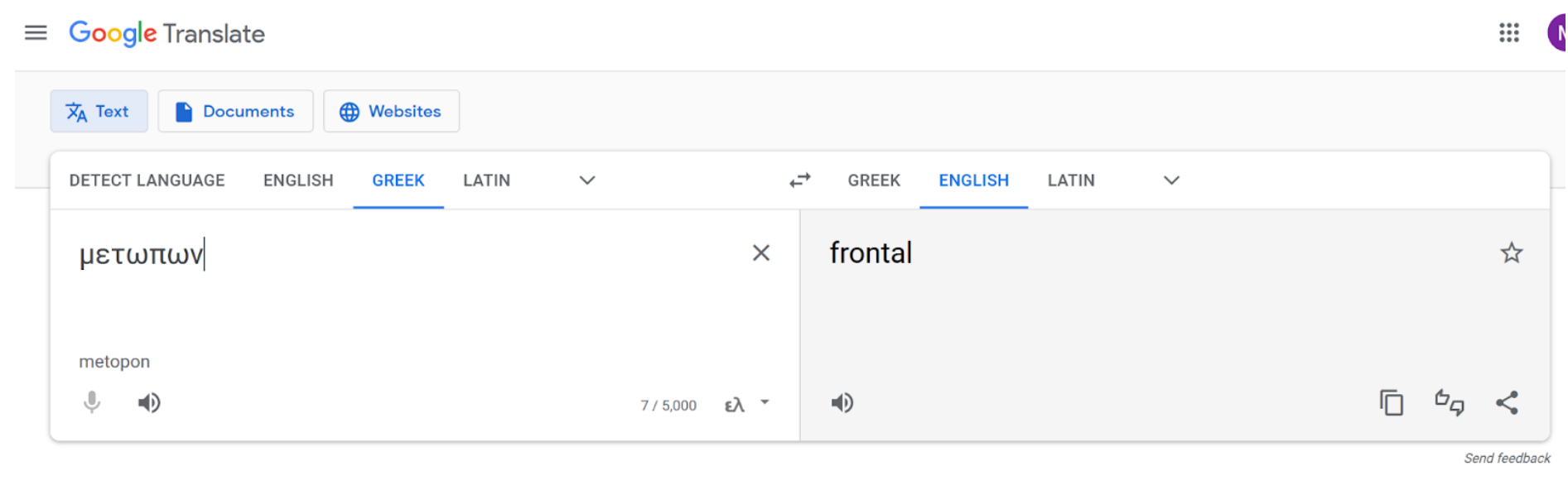Switch to Documents translation mode
The height and width of the screenshot is (490, 1568).
[x=235, y=112]
